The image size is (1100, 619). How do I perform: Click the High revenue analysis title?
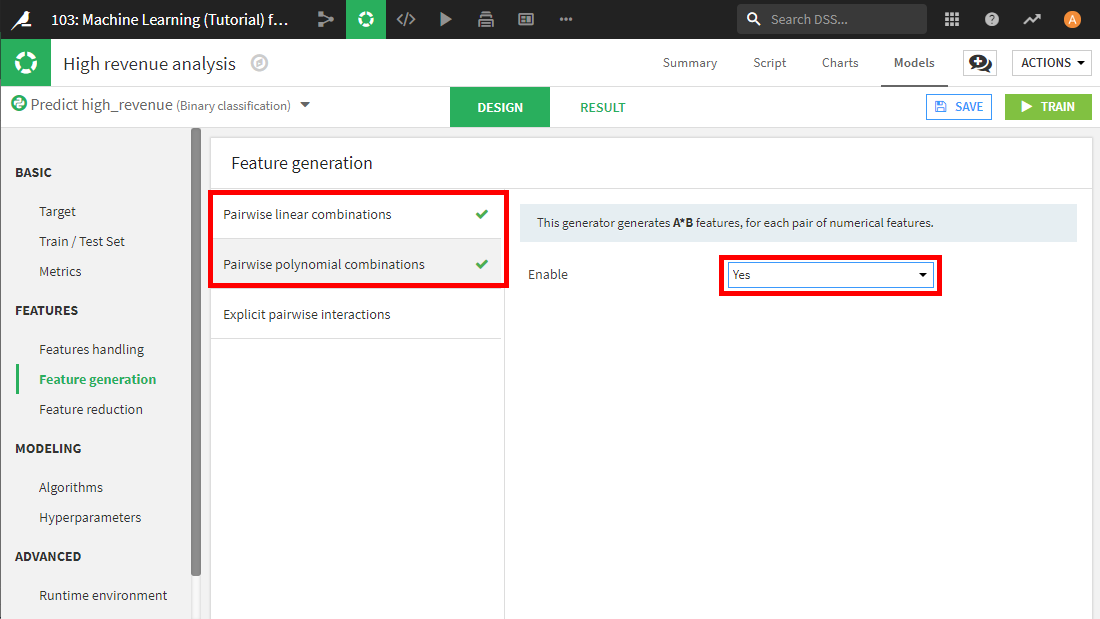149,64
